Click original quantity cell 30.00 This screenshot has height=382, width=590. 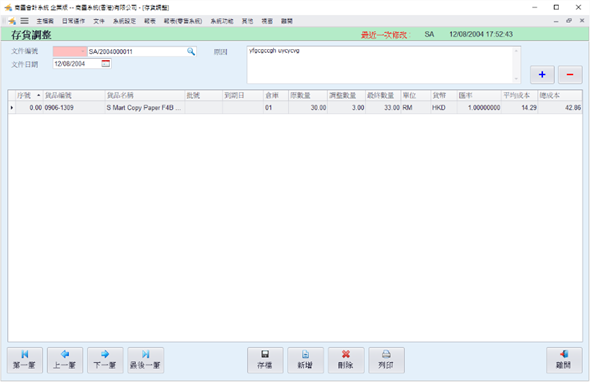[308, 108]
